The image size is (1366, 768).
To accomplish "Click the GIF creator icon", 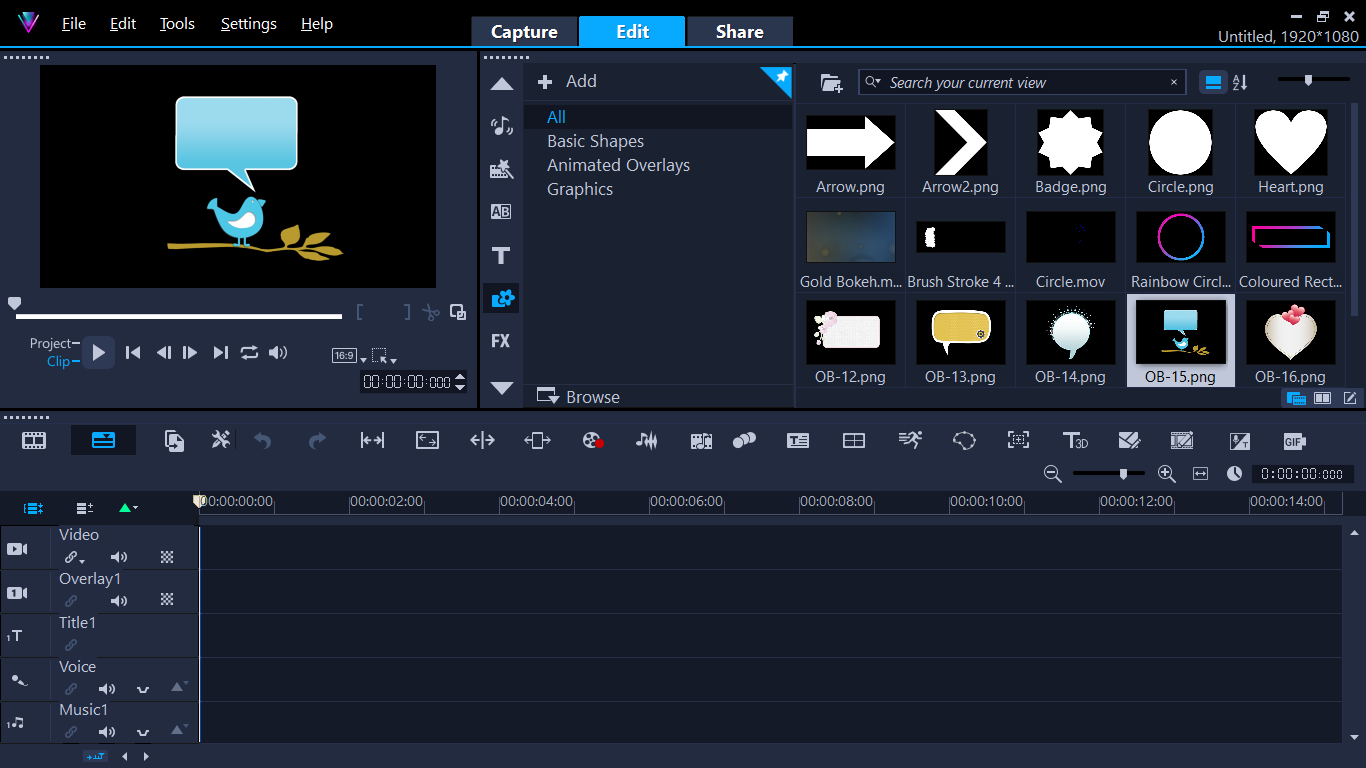I will 1294,441.
